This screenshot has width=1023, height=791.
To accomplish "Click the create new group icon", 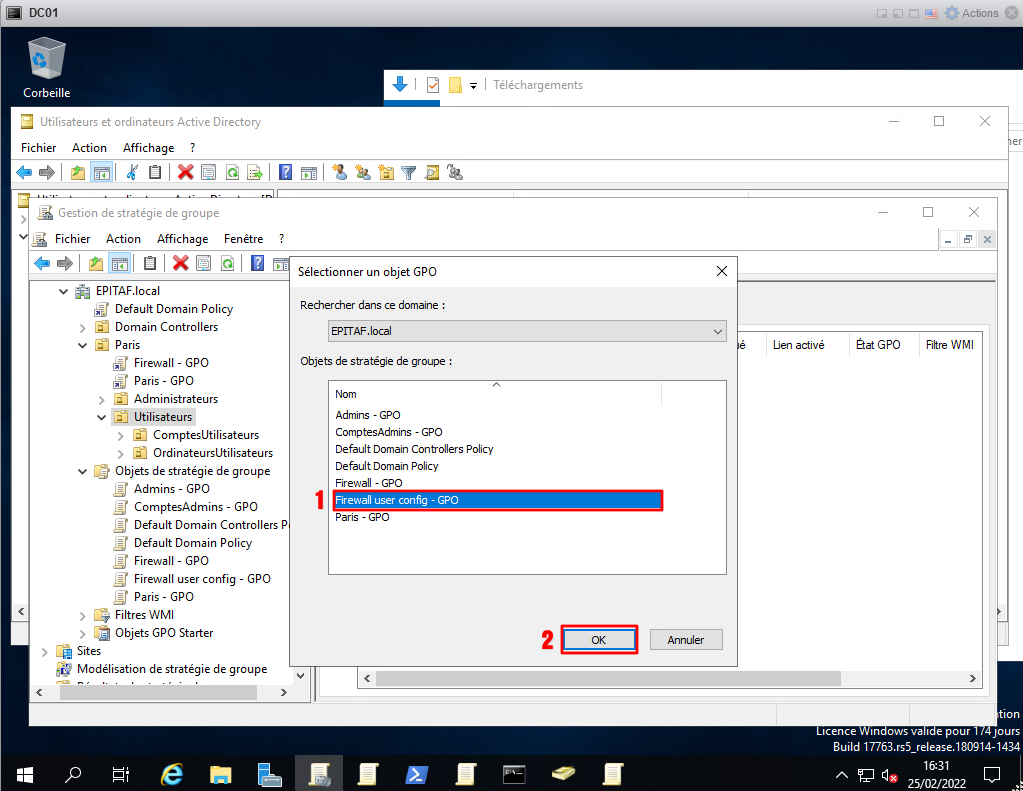I will tap(362, 172).
